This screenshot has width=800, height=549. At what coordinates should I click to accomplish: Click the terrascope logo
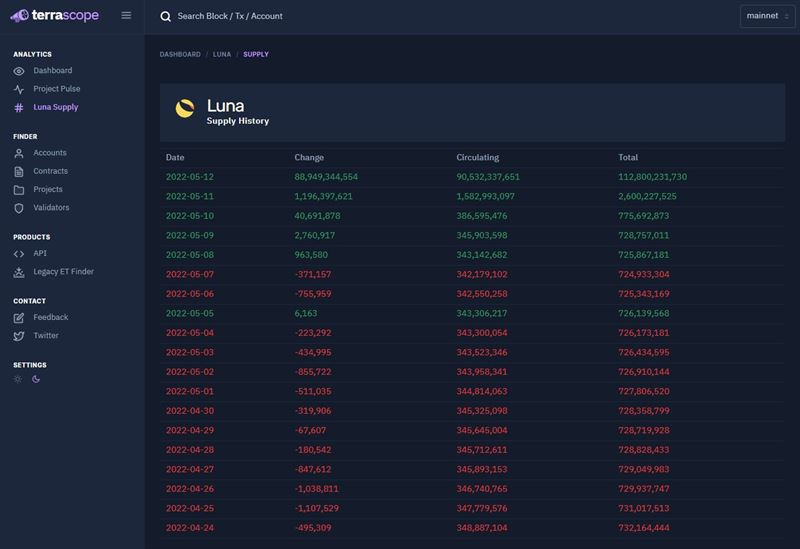pyautogui.click(x=55, y=16)
